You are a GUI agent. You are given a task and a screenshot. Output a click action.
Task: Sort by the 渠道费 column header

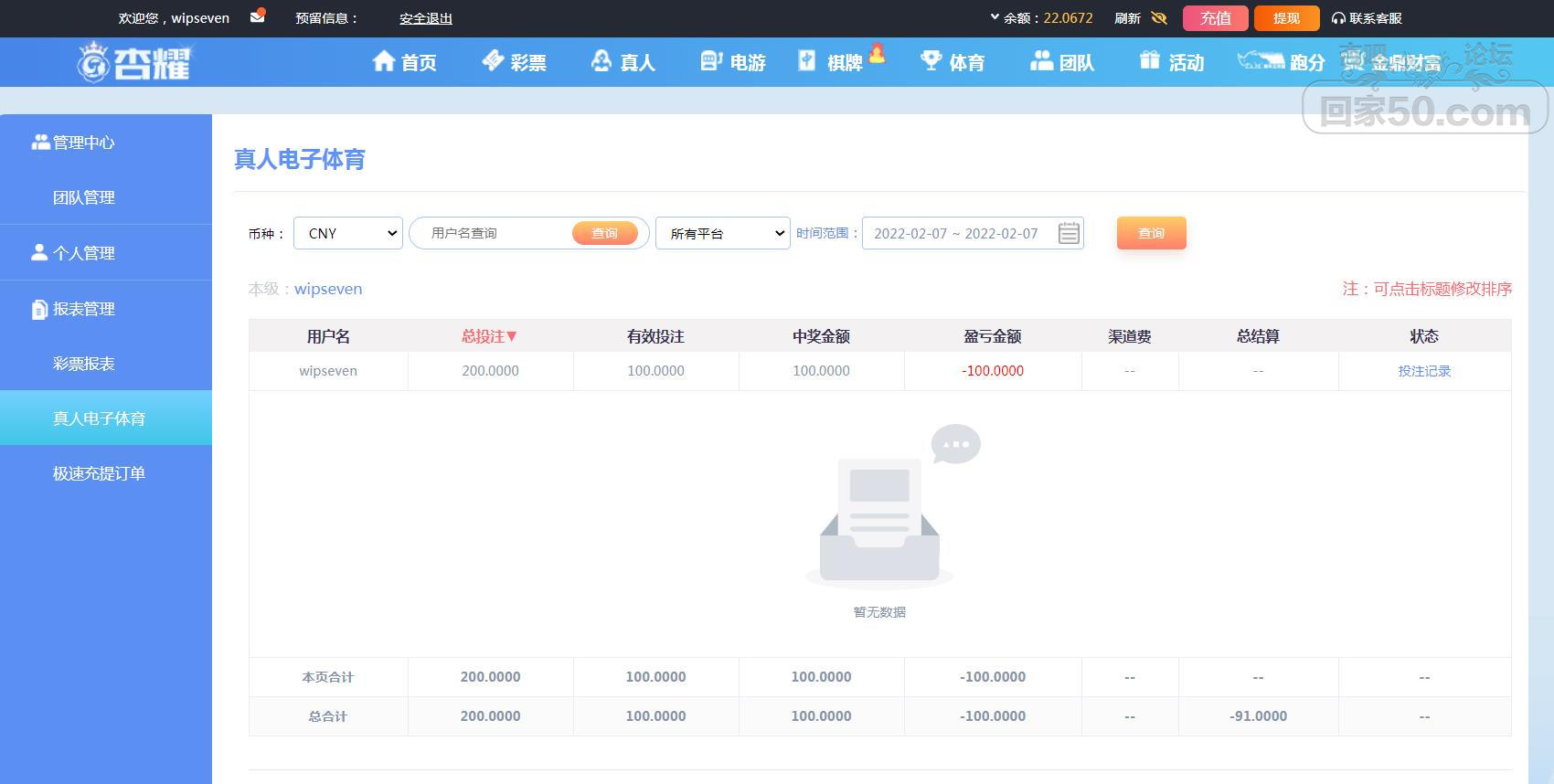pyautogui.click(x=1130, y=336)
